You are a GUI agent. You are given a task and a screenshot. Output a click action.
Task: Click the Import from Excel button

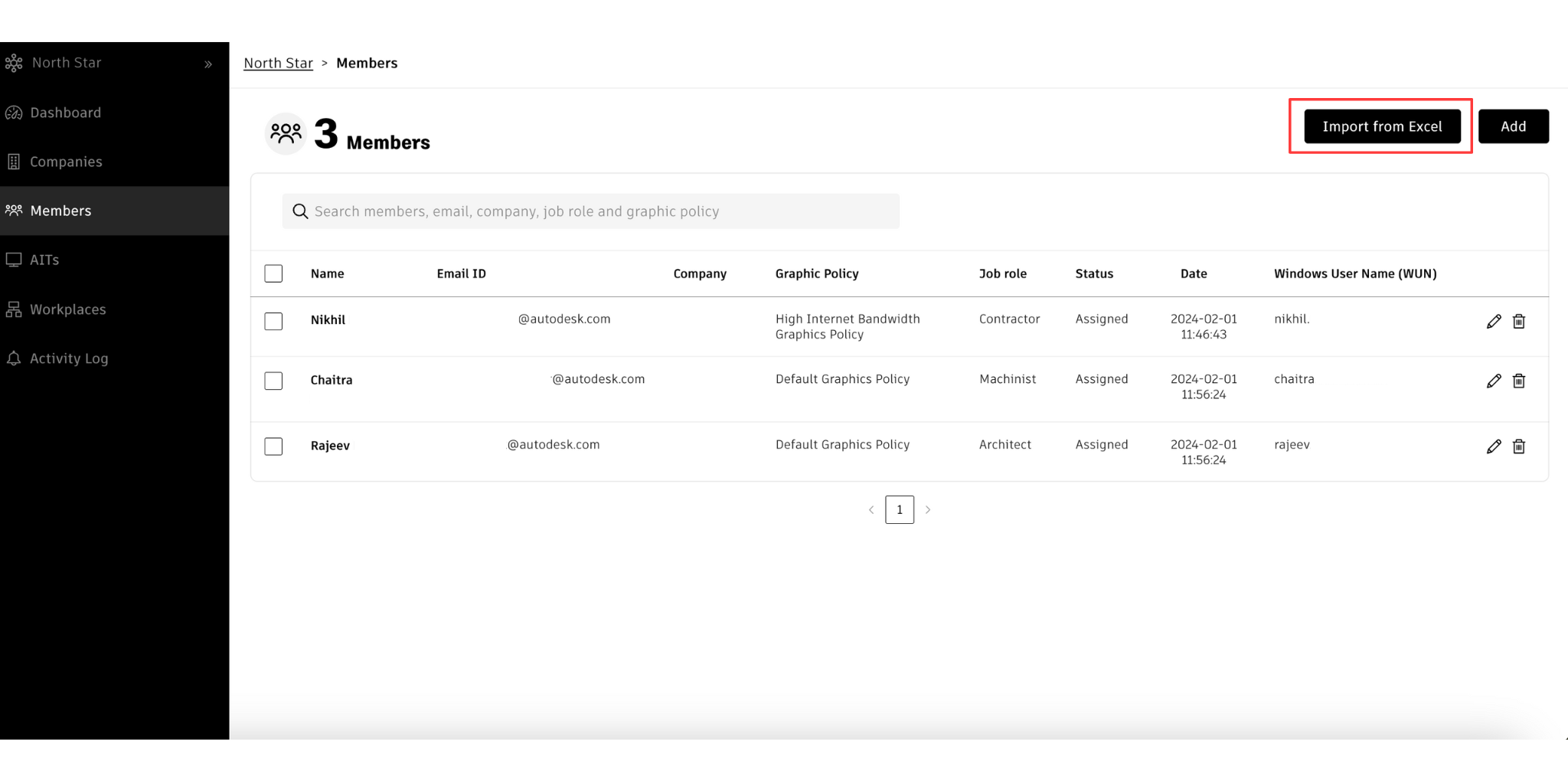(x=1382, y=126)
